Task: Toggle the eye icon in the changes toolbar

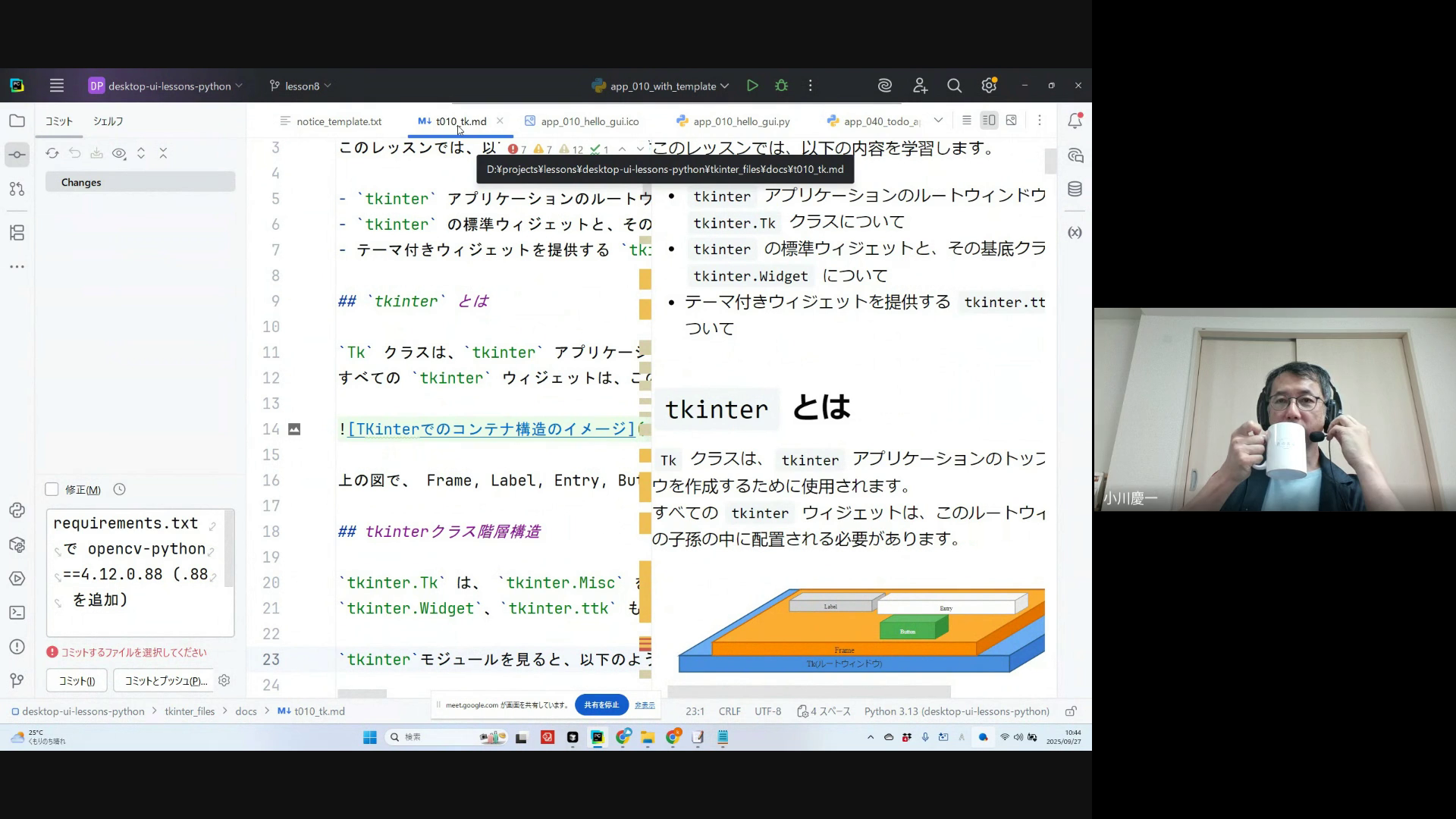Action: click(119, 153)
